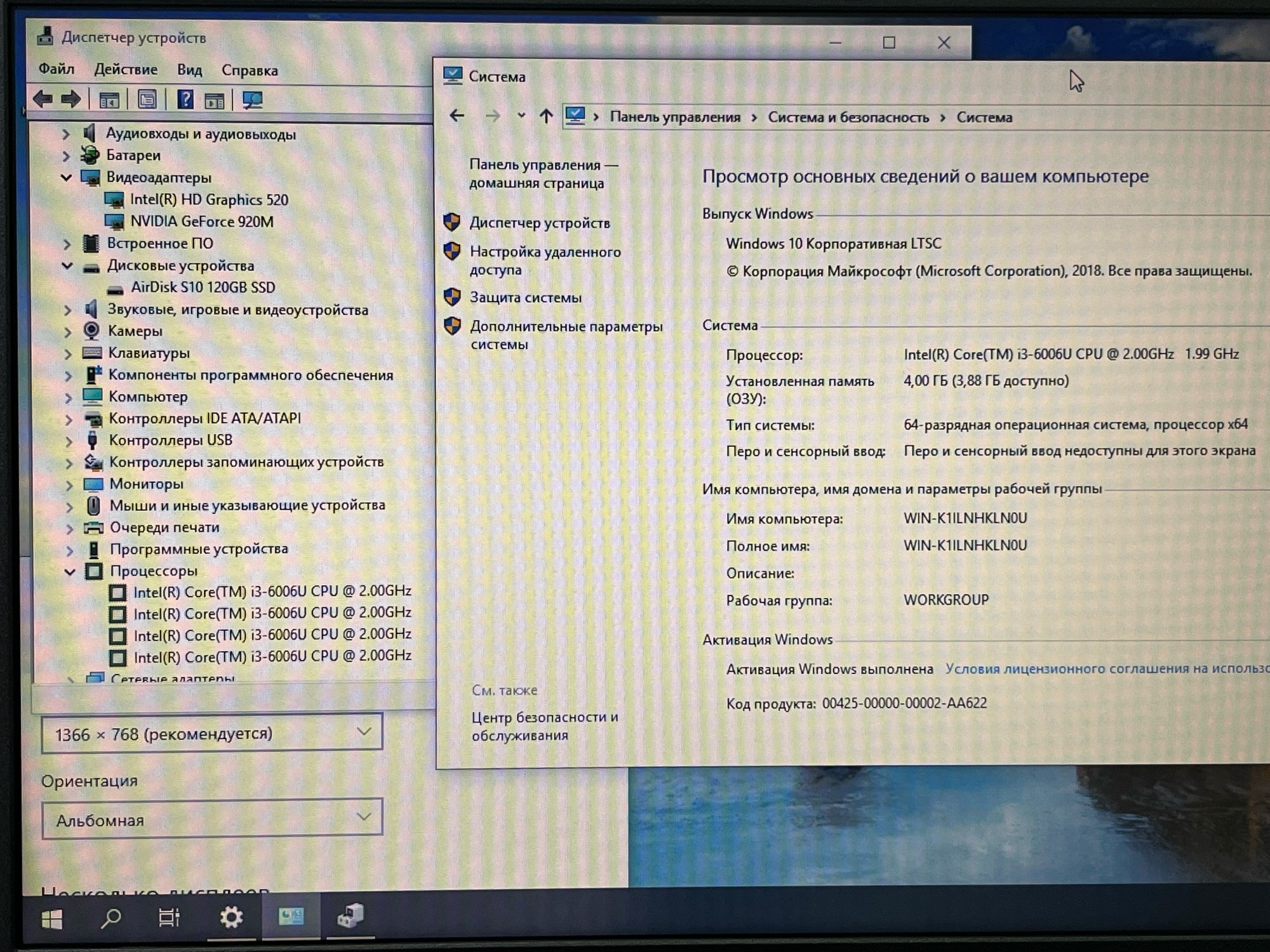The image size is (1270, 952).
Task: Click the computer icon in the address breadcrumb
Action: [575, 116]
